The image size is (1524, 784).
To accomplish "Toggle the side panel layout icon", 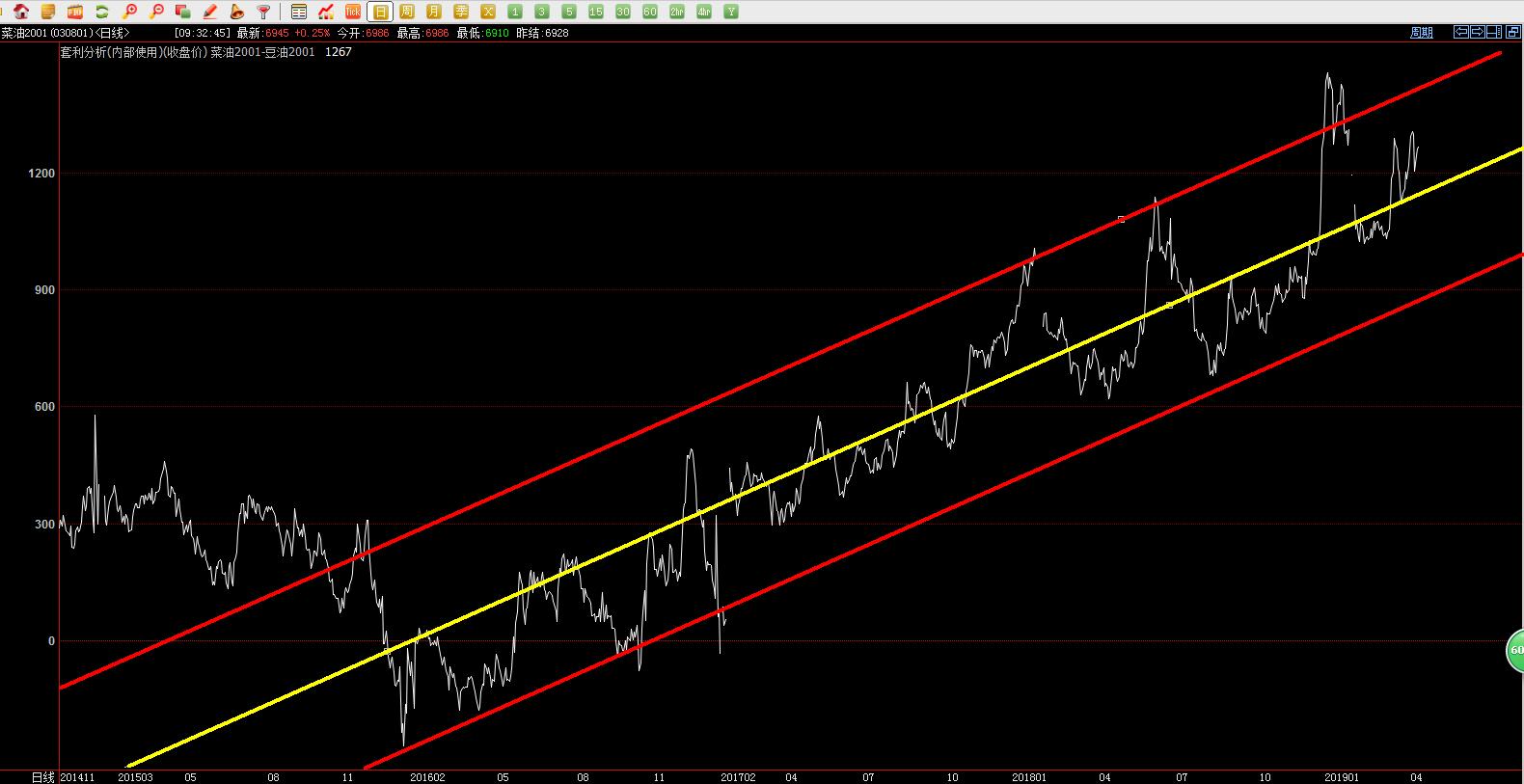I will point(1494,32).
